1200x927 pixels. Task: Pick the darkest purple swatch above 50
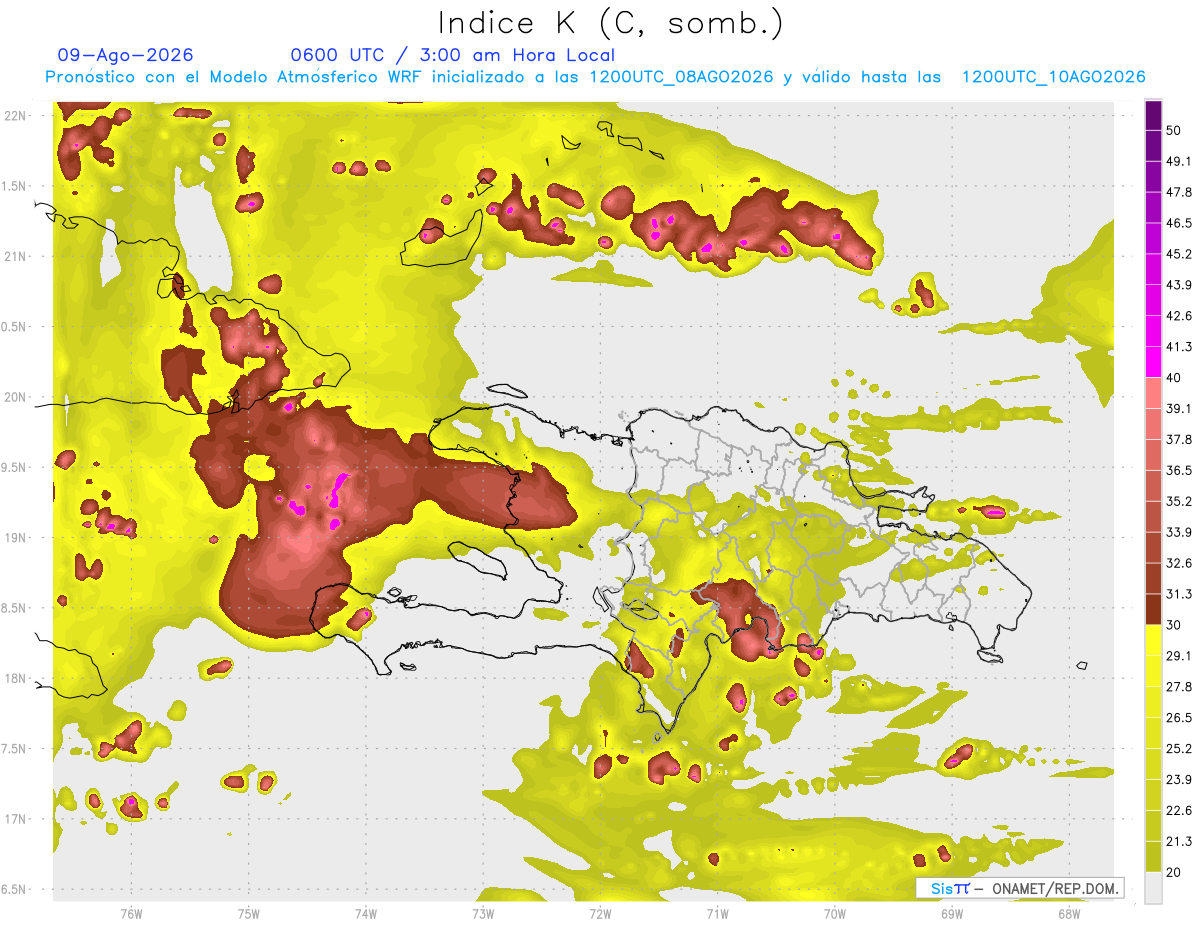click(x=1153, y=115)
